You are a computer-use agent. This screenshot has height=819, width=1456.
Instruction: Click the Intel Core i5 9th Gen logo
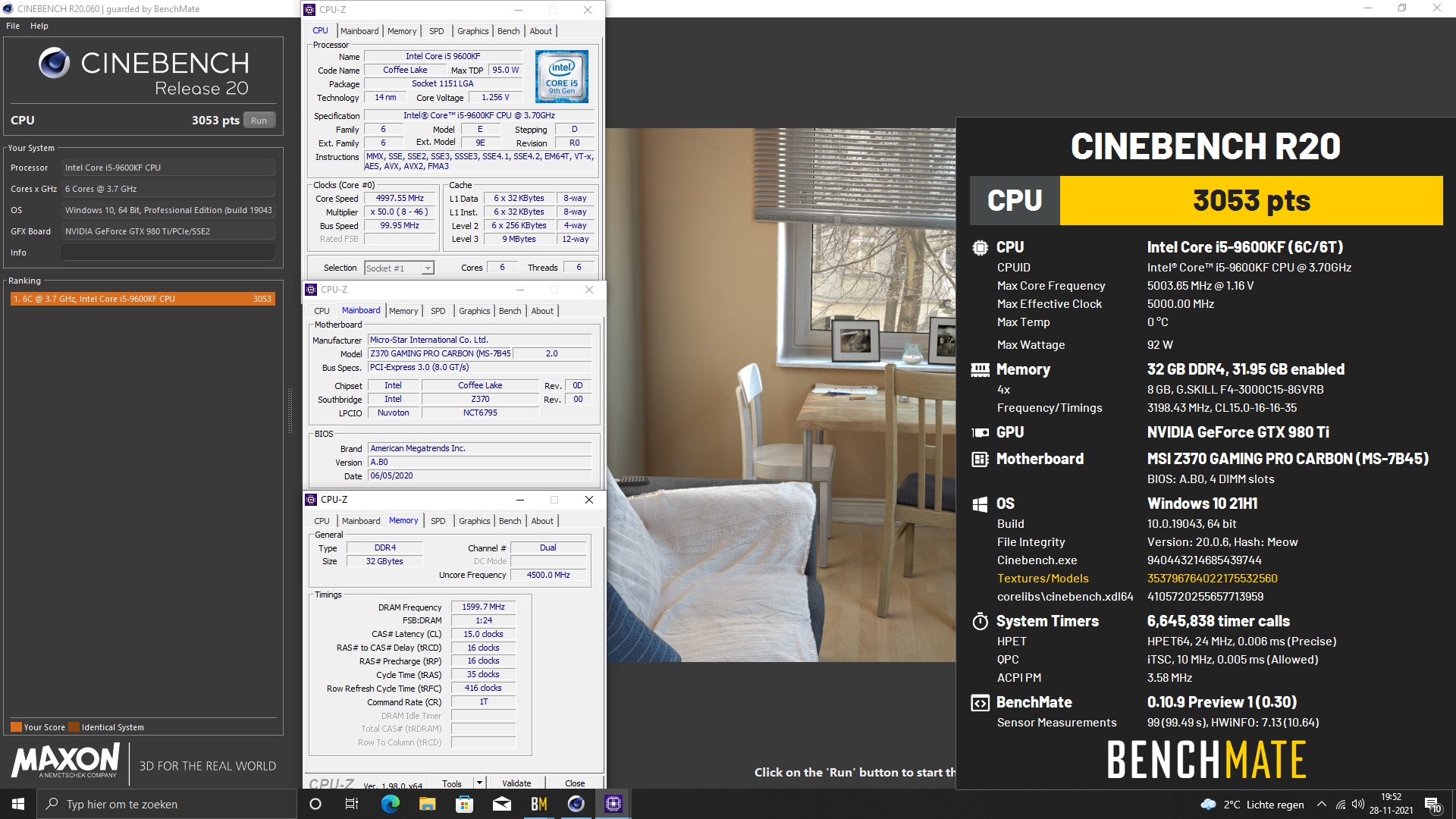click(562, 77)
